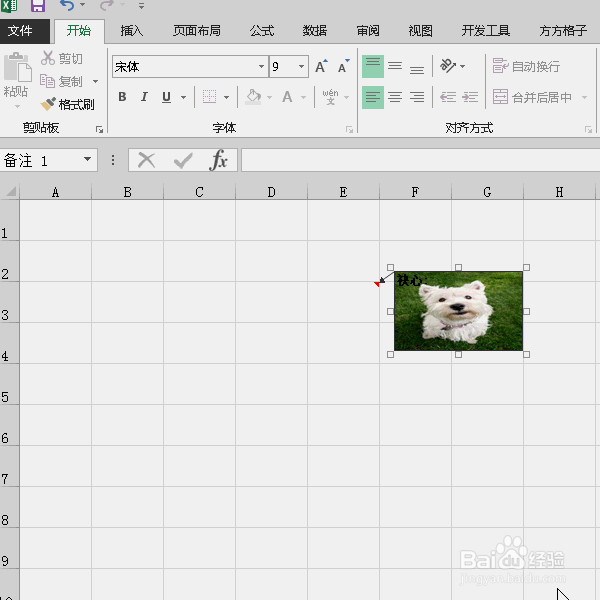Open the font size 9 dropdown
Viewport: 600px width, 600px height.
point(302,67)
